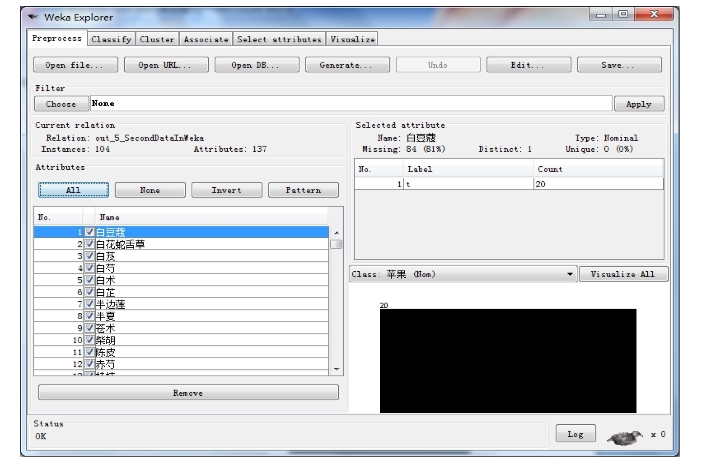The width and height of the screenshot is (702, 466).
Task: Click the Undo button
Action: click(x=438, y=65)
